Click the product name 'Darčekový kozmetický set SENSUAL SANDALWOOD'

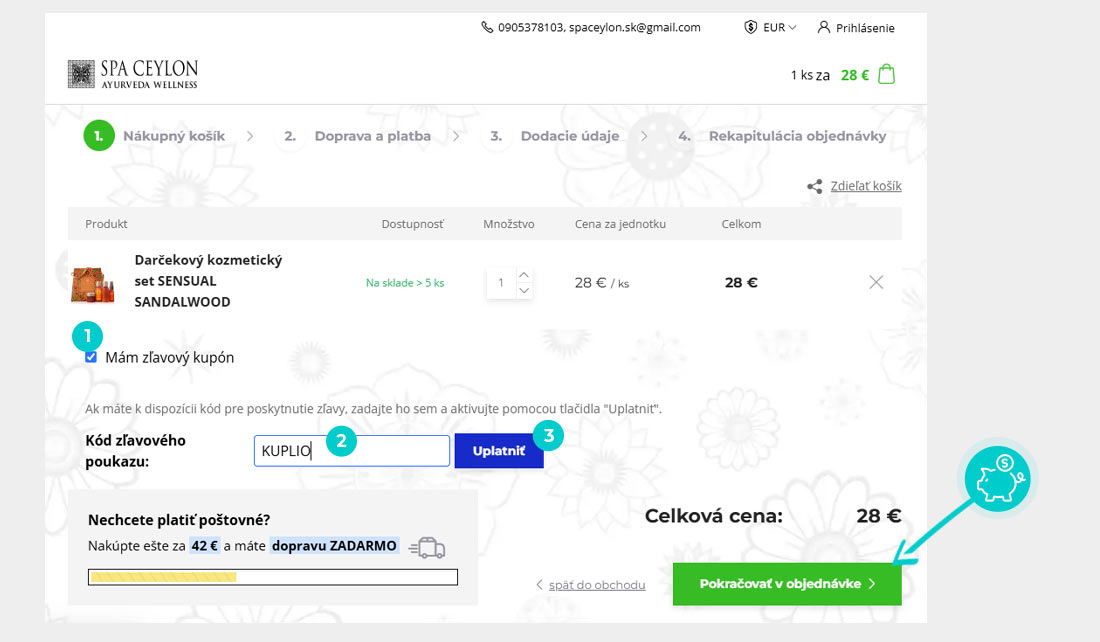tap(208, 281)
